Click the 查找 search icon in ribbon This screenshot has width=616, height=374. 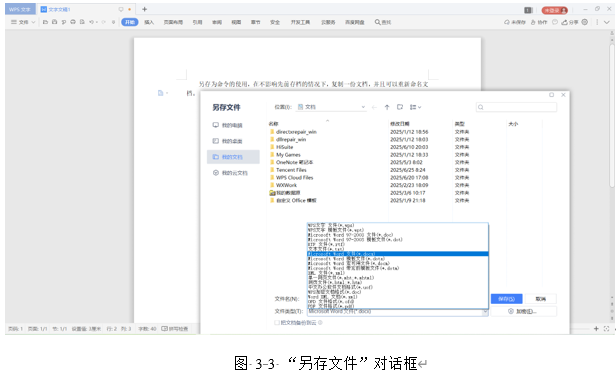[383, 22]
